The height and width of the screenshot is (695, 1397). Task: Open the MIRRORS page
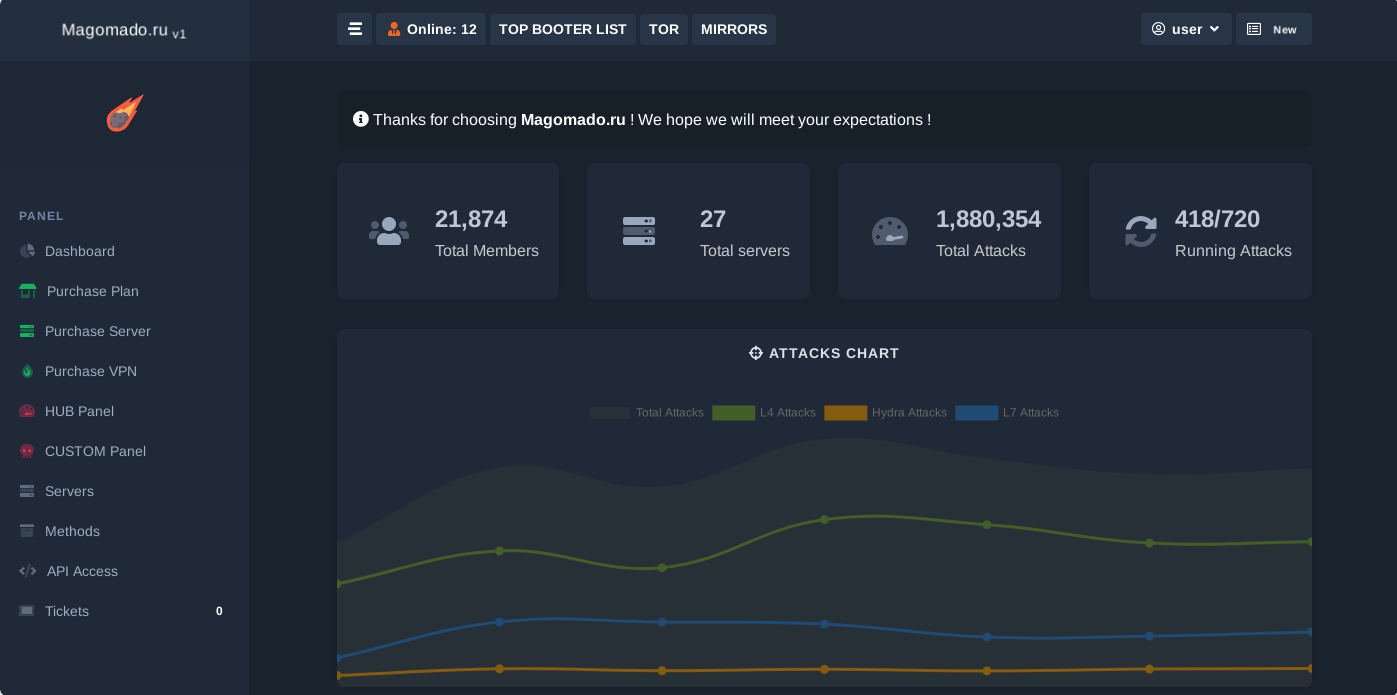pyautogui.click(x=733, y=29)
